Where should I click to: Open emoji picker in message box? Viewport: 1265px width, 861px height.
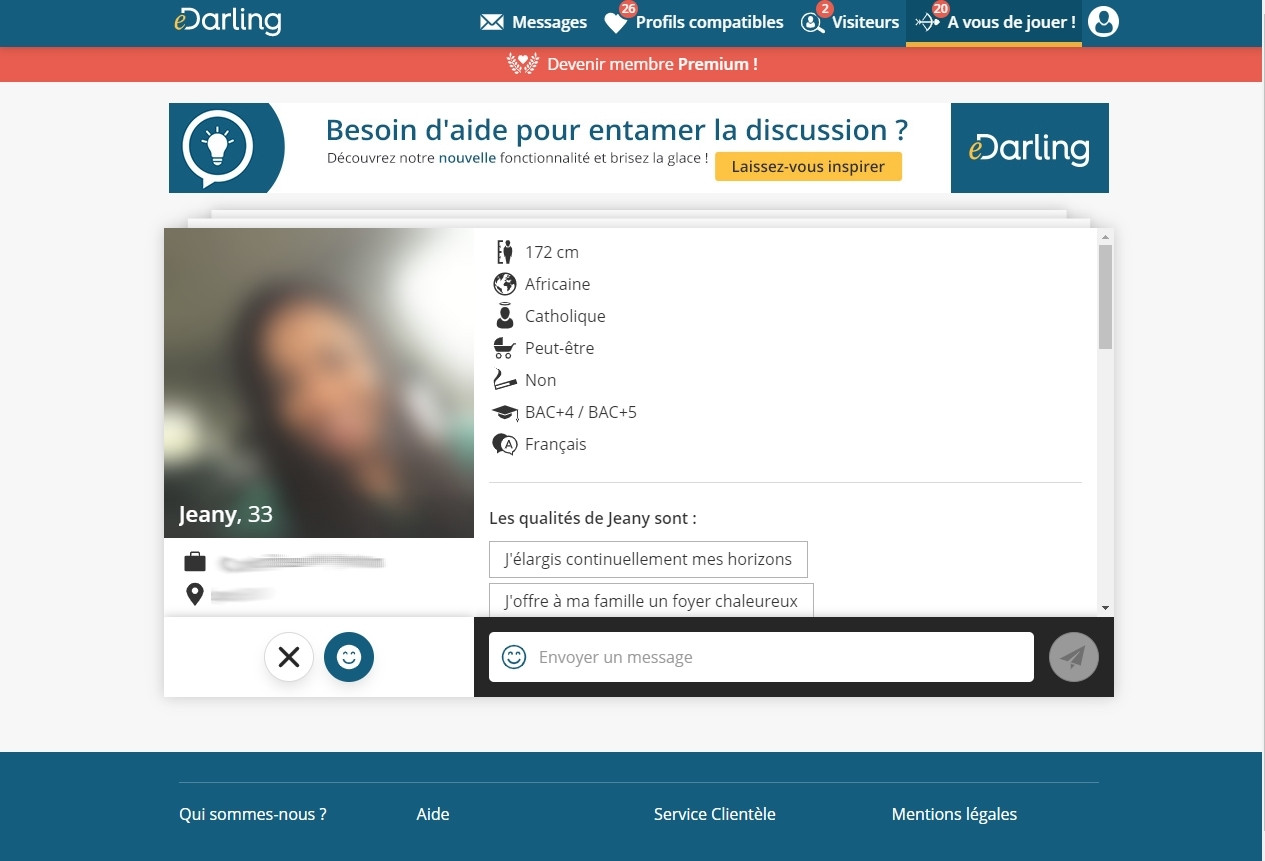(514, 657)
